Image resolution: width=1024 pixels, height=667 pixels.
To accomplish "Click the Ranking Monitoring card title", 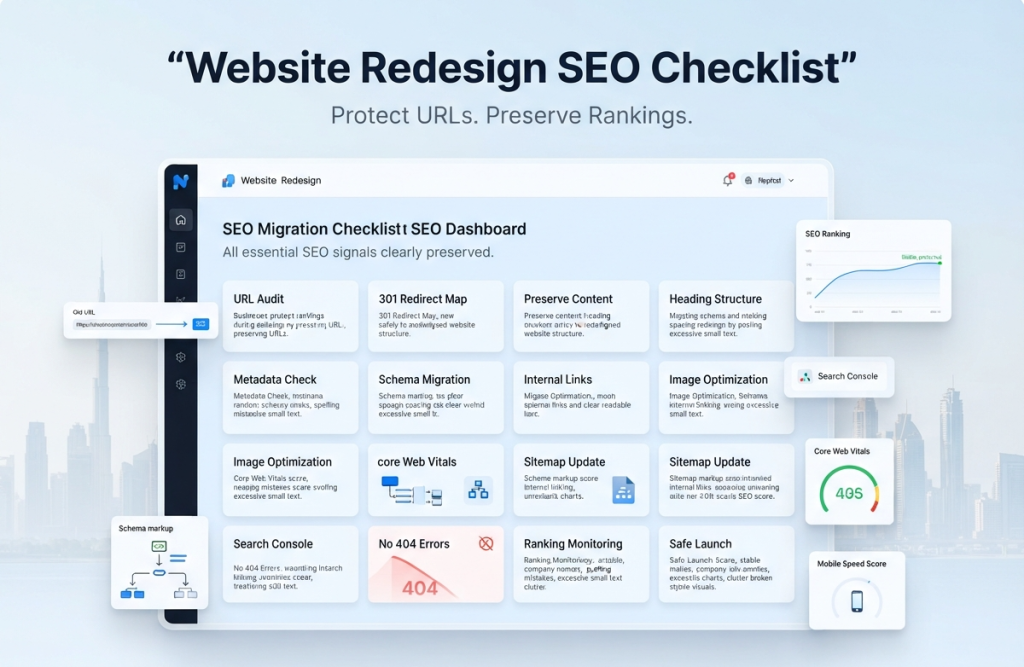I will coord(573,544).
